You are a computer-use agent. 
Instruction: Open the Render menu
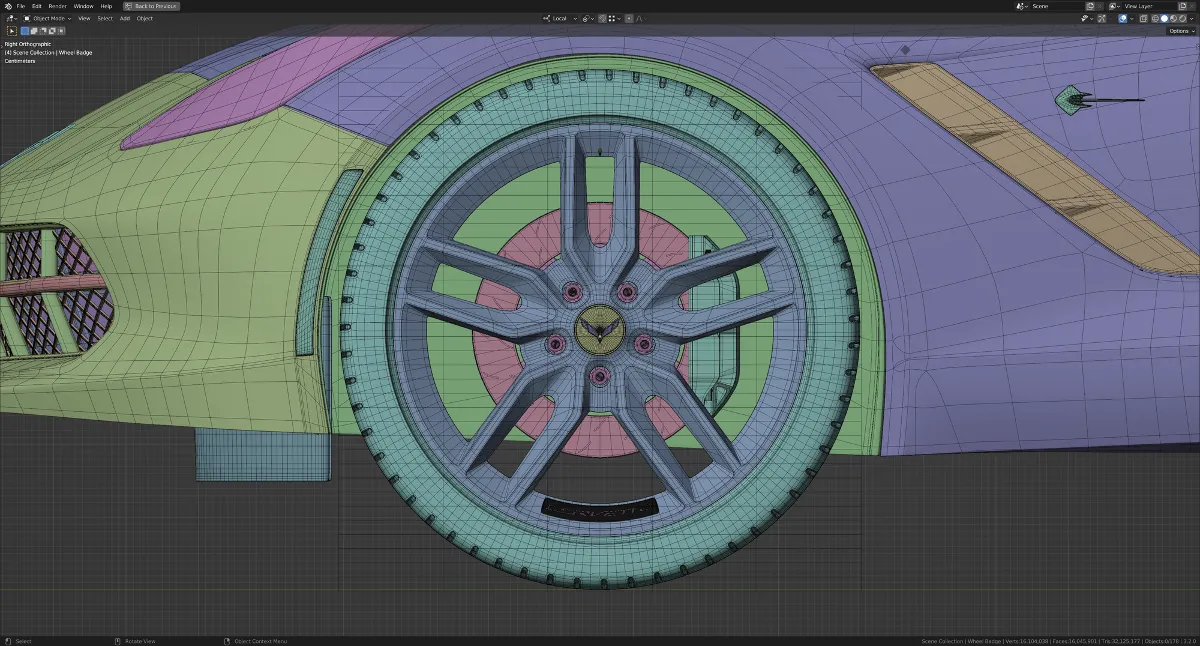tap(57, 6)
